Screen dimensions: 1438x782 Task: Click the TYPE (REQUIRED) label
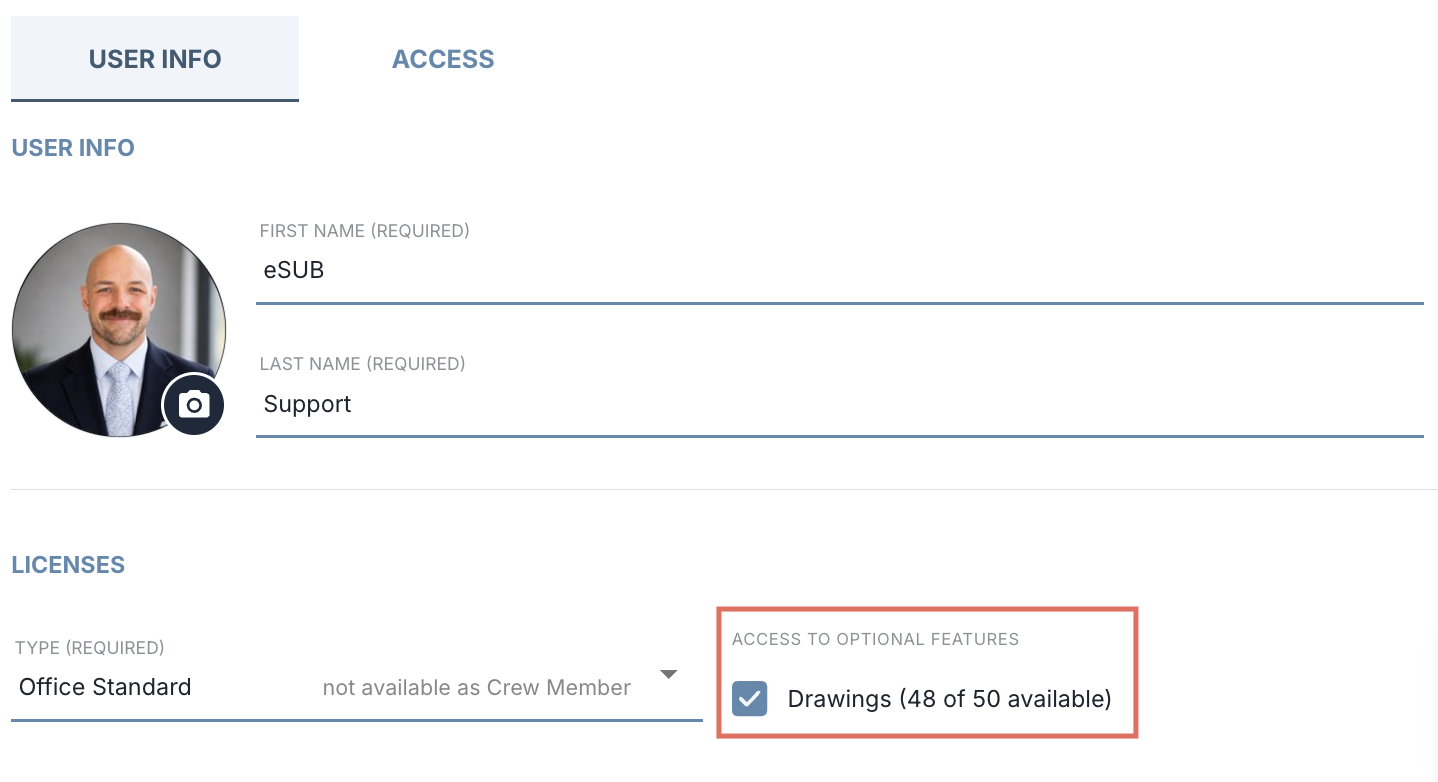tap(90, 648)
